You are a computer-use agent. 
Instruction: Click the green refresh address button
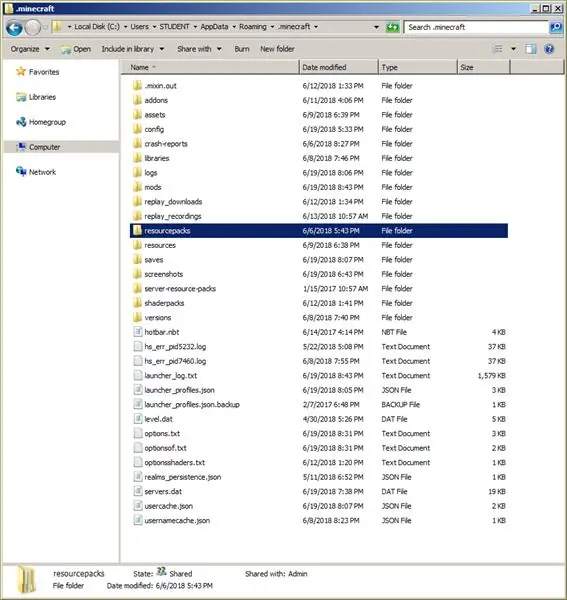coord(392,27)
